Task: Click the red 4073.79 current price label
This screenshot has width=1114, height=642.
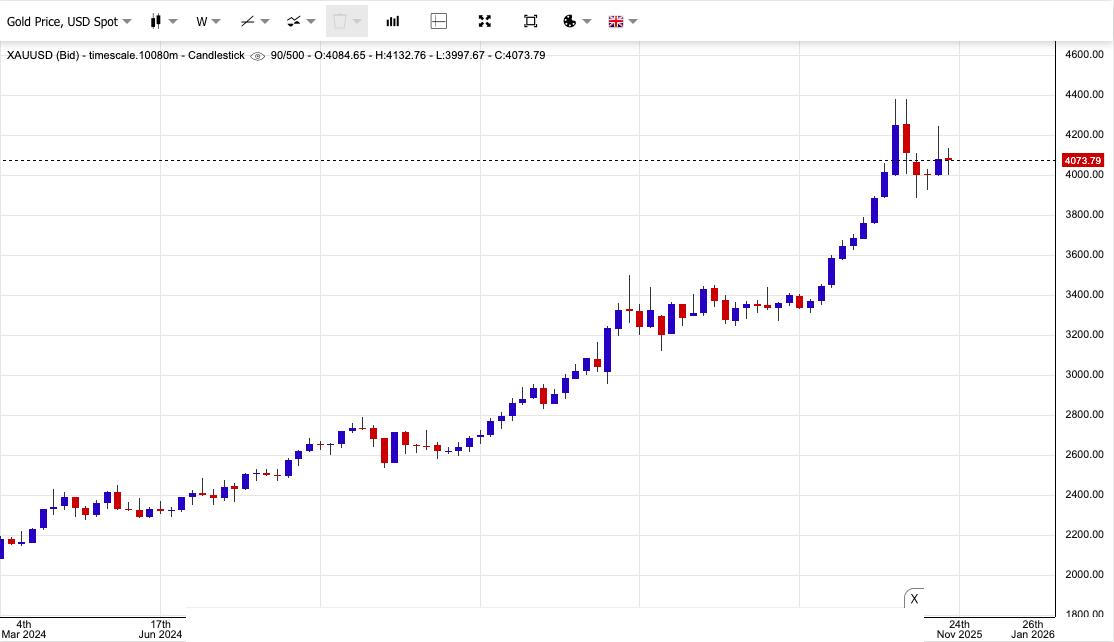Action: pyautogui.click(x=1082, y=161)
